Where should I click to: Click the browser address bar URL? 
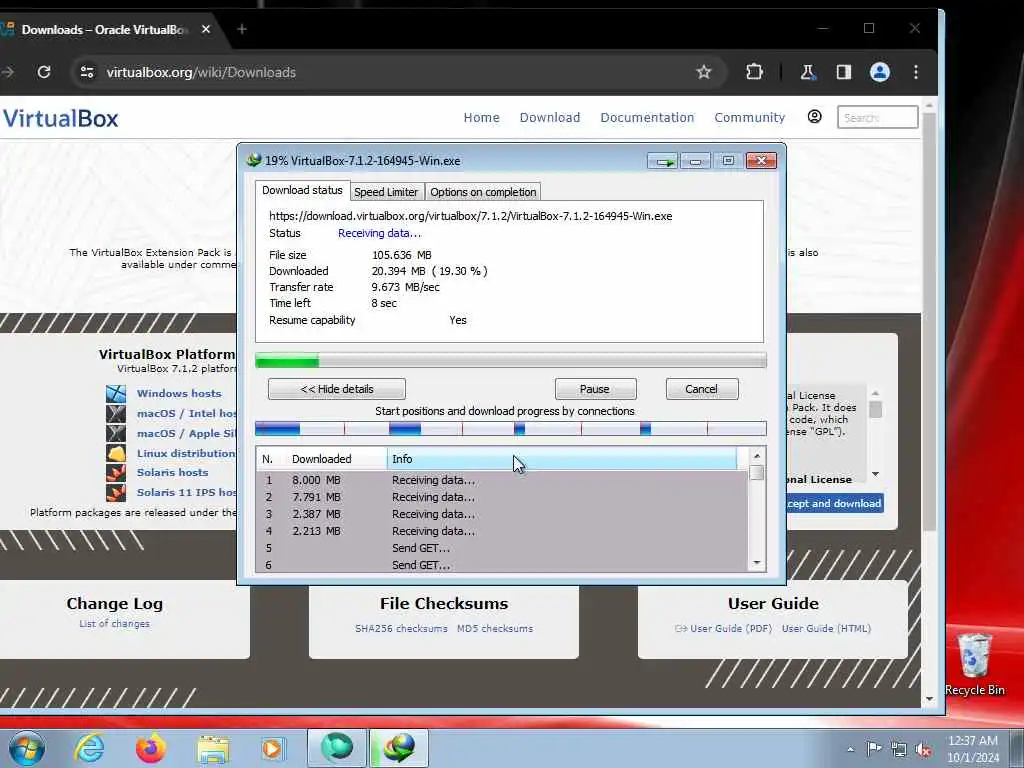click(201, 72)
